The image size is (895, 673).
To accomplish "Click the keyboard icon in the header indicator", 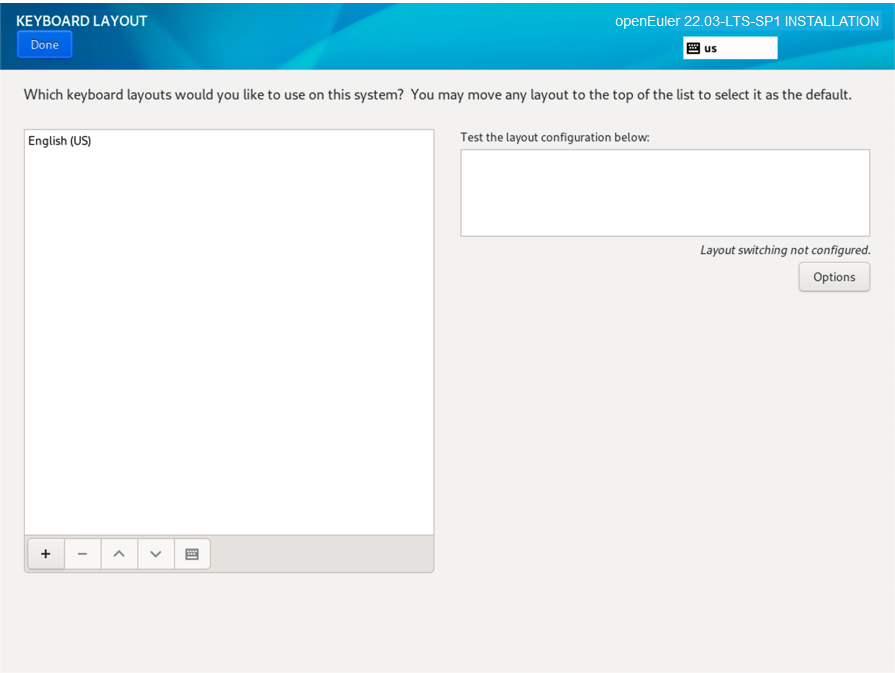I will [x=693, y=48].
